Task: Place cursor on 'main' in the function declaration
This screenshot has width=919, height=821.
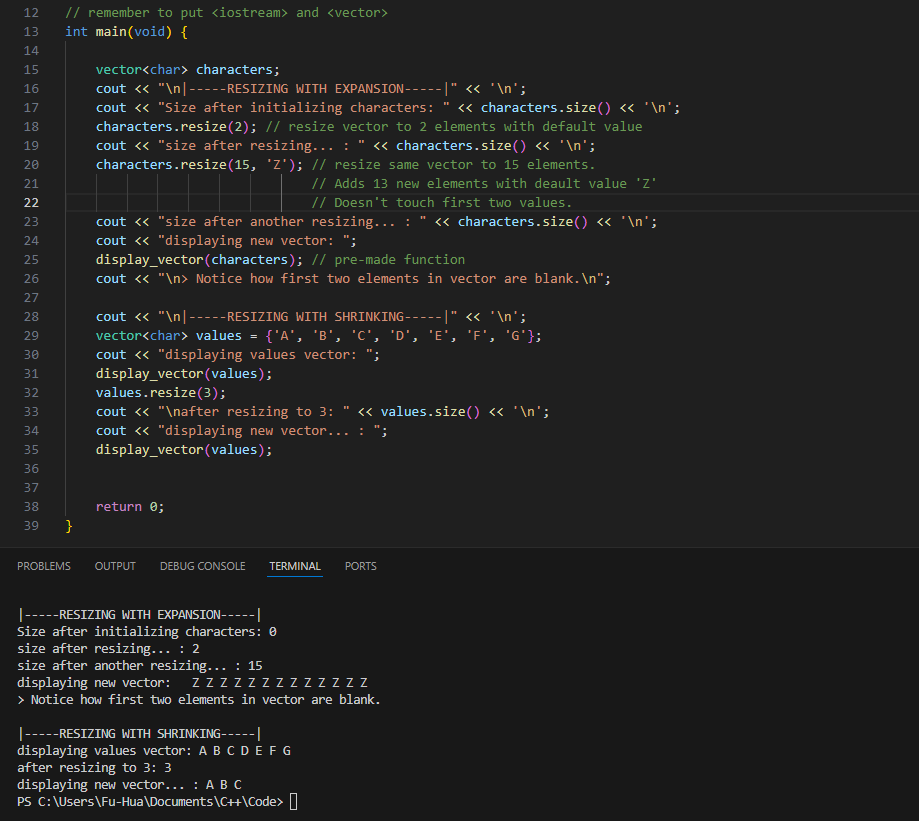Action: click(110, 31)
